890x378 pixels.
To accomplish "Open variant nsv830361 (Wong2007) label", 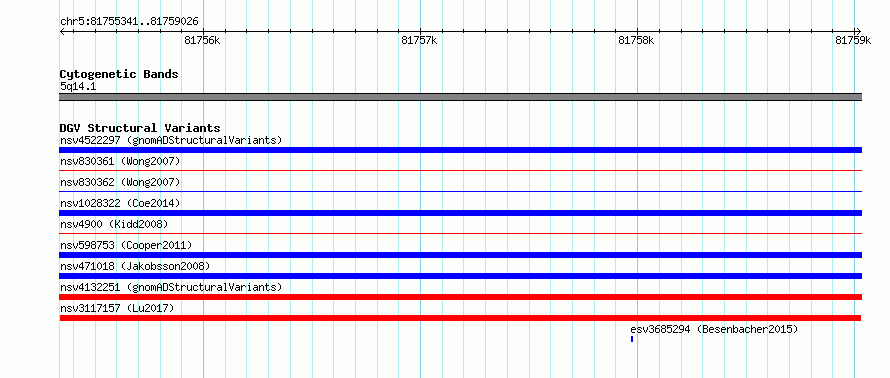I will tap(120, 161).
